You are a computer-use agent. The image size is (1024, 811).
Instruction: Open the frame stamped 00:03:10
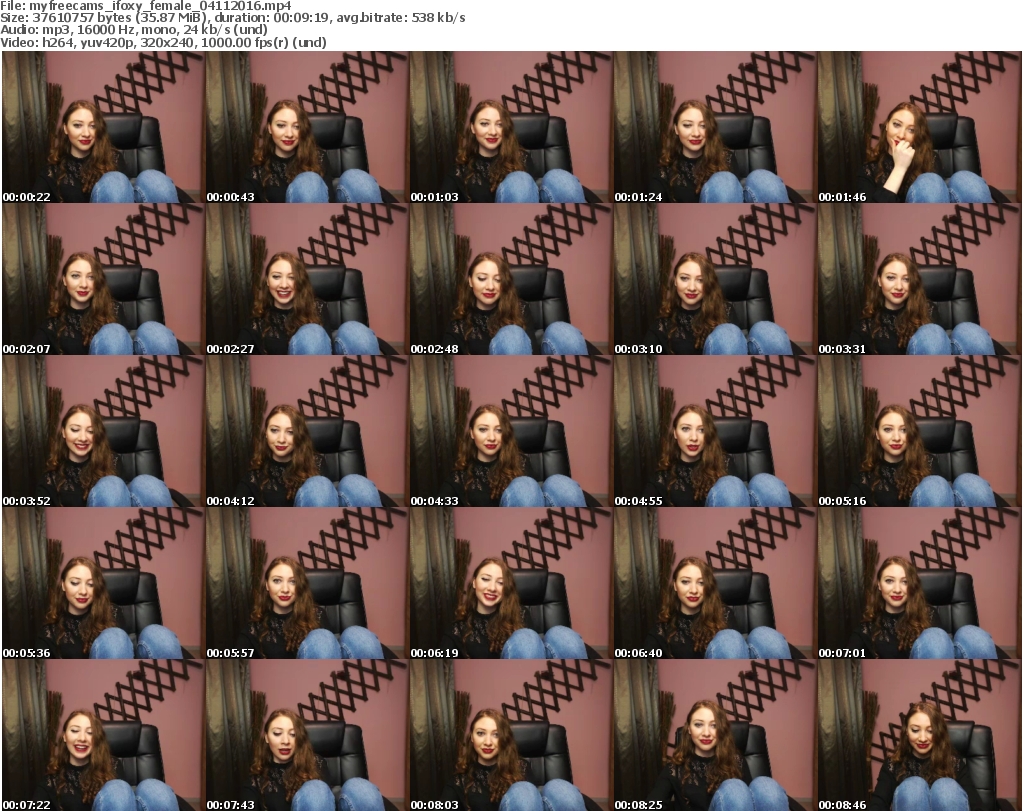715,279
